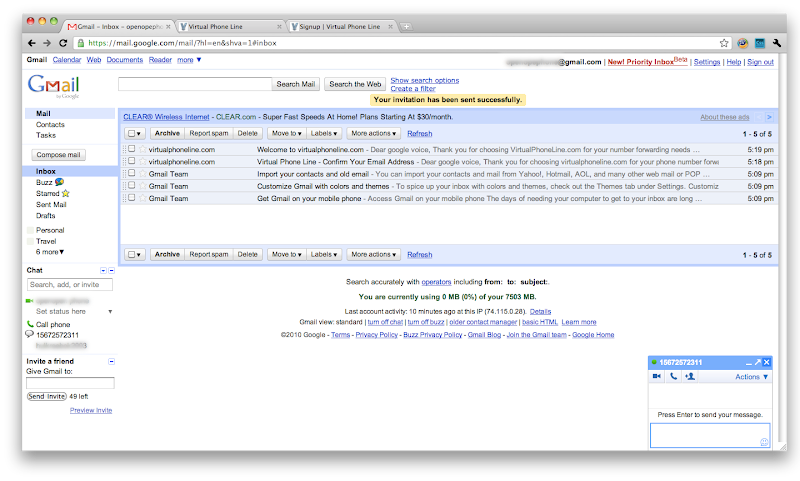Image resolution: width=800 pixels, height=481 pixels.
Task: Click the Compose mail button
Action: (x=59, y=155)
